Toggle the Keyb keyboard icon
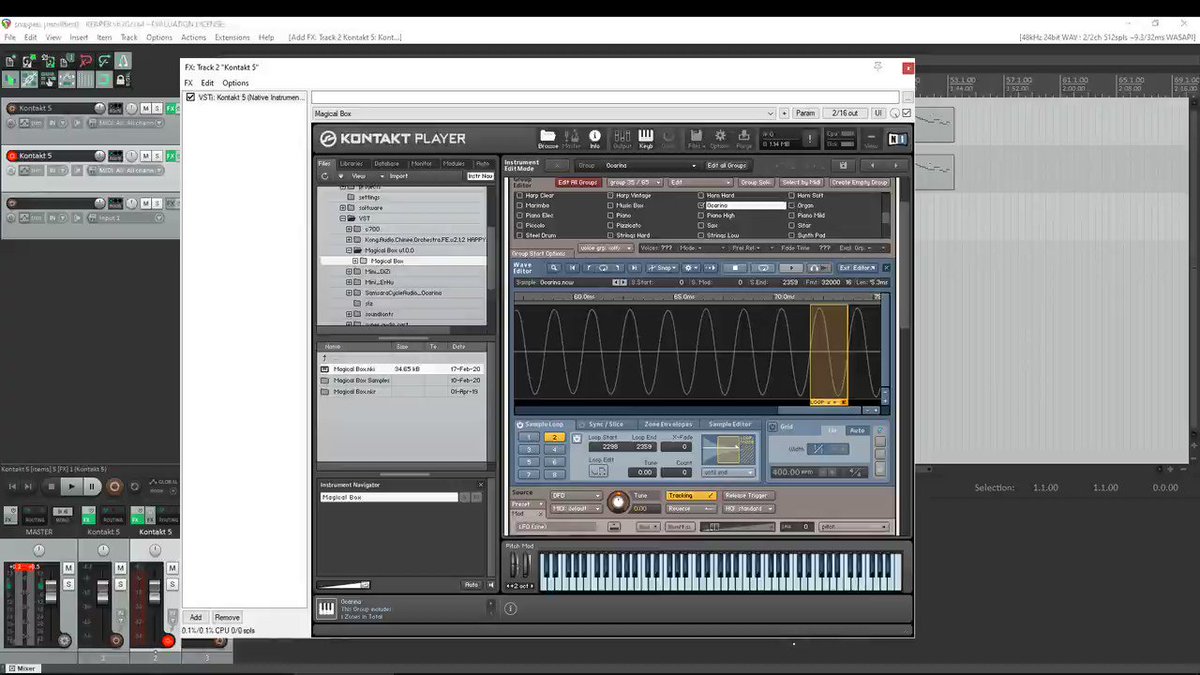 click(646, 138)
